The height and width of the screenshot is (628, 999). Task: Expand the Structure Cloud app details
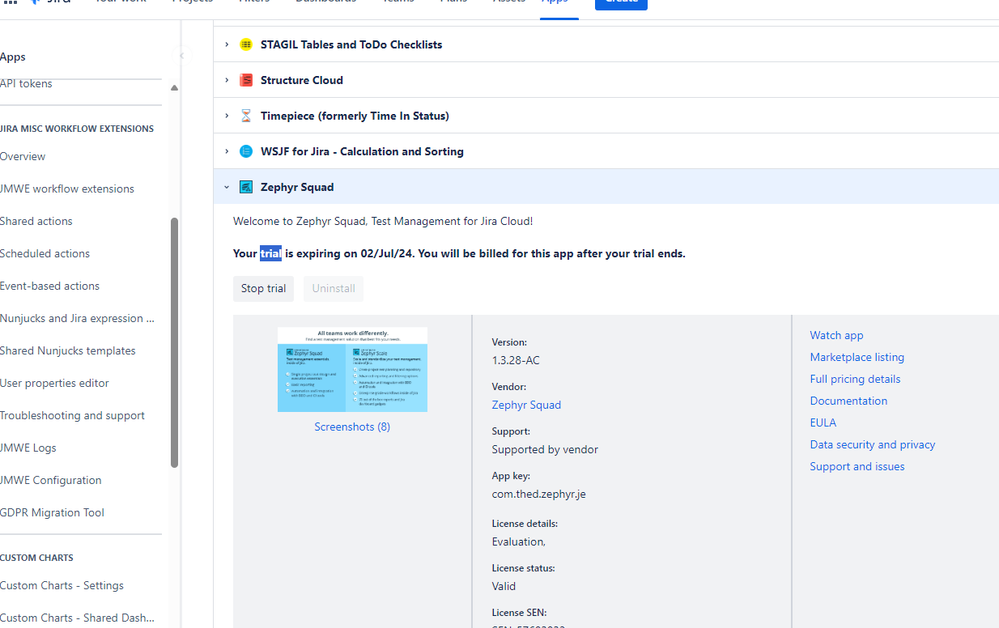tap(227, 80)
